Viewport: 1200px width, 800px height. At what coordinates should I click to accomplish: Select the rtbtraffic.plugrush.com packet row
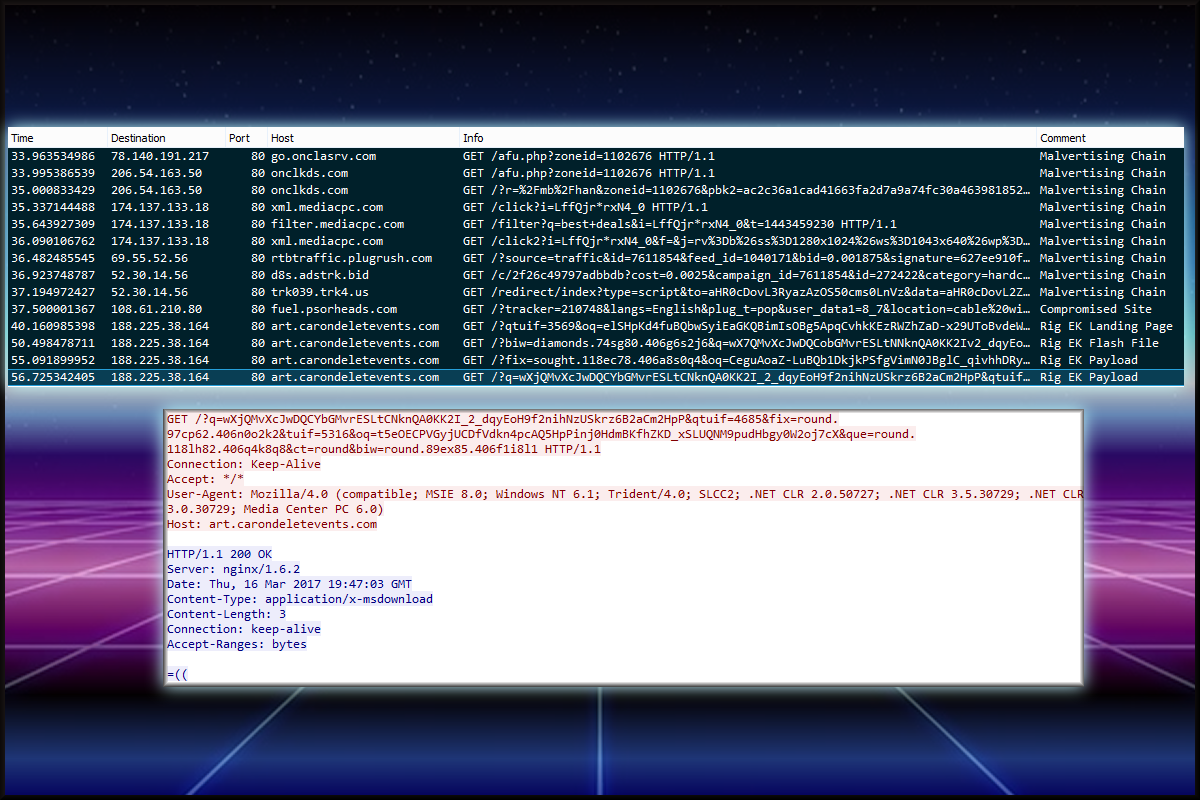click(x=351, y=258)
